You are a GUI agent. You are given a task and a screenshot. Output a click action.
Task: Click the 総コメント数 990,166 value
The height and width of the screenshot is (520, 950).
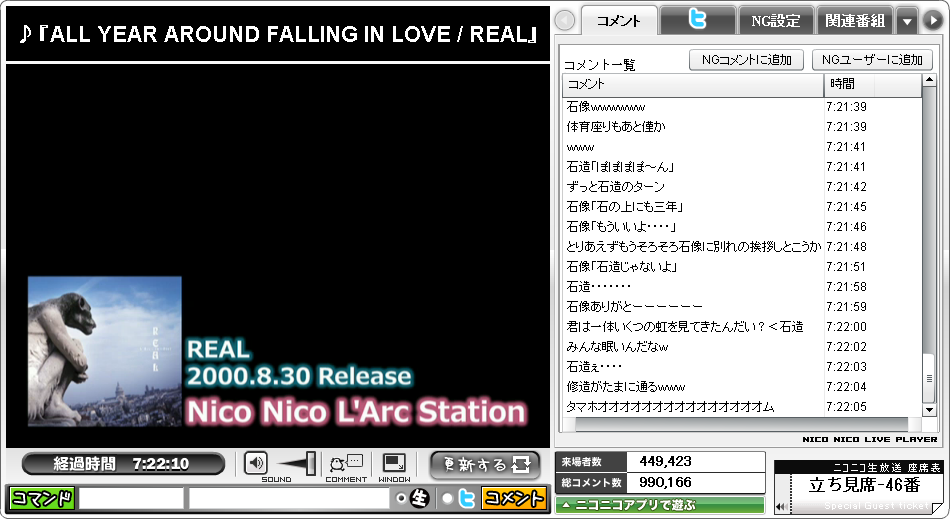(x=665, y=482)
